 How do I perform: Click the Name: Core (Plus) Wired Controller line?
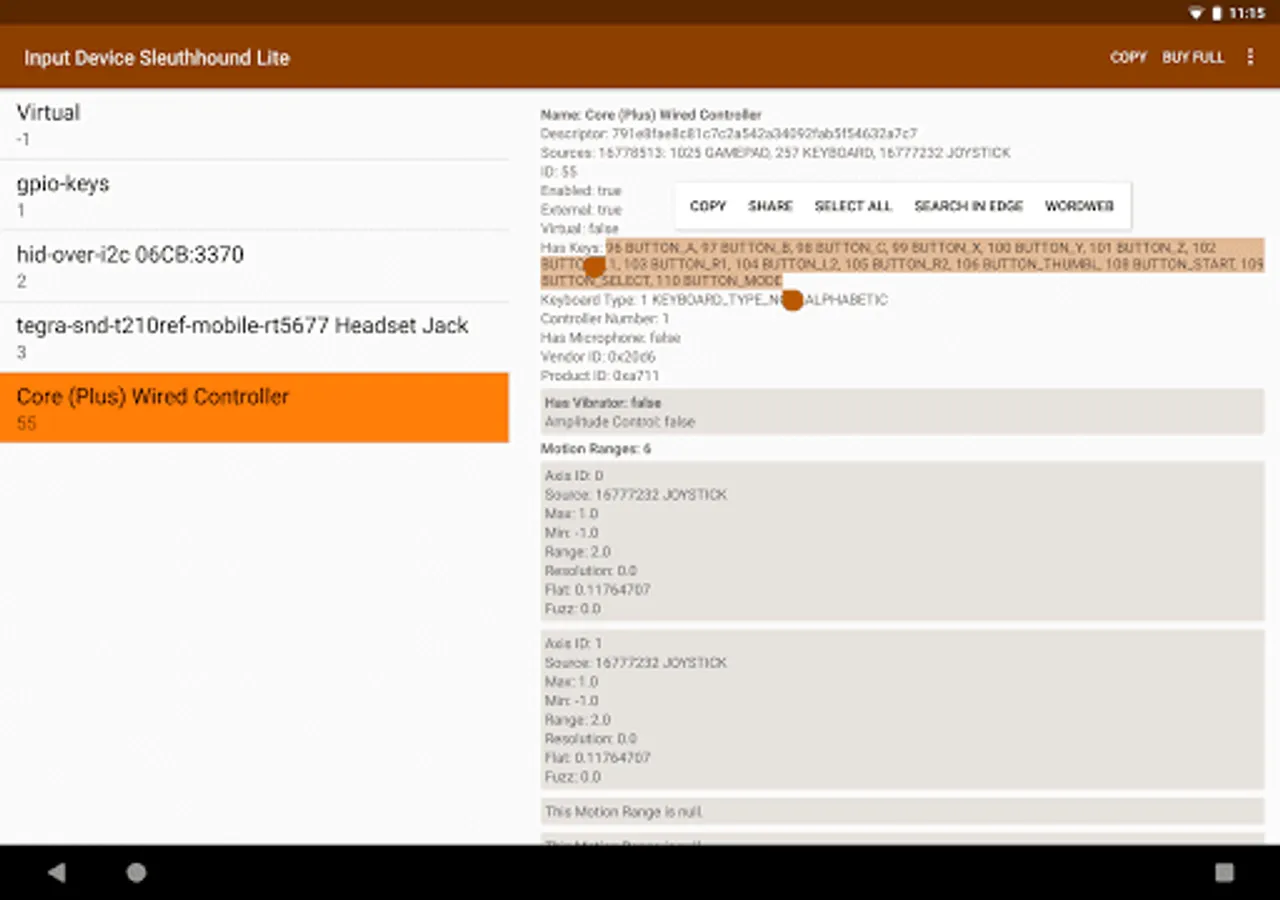[x=651, y=115]
